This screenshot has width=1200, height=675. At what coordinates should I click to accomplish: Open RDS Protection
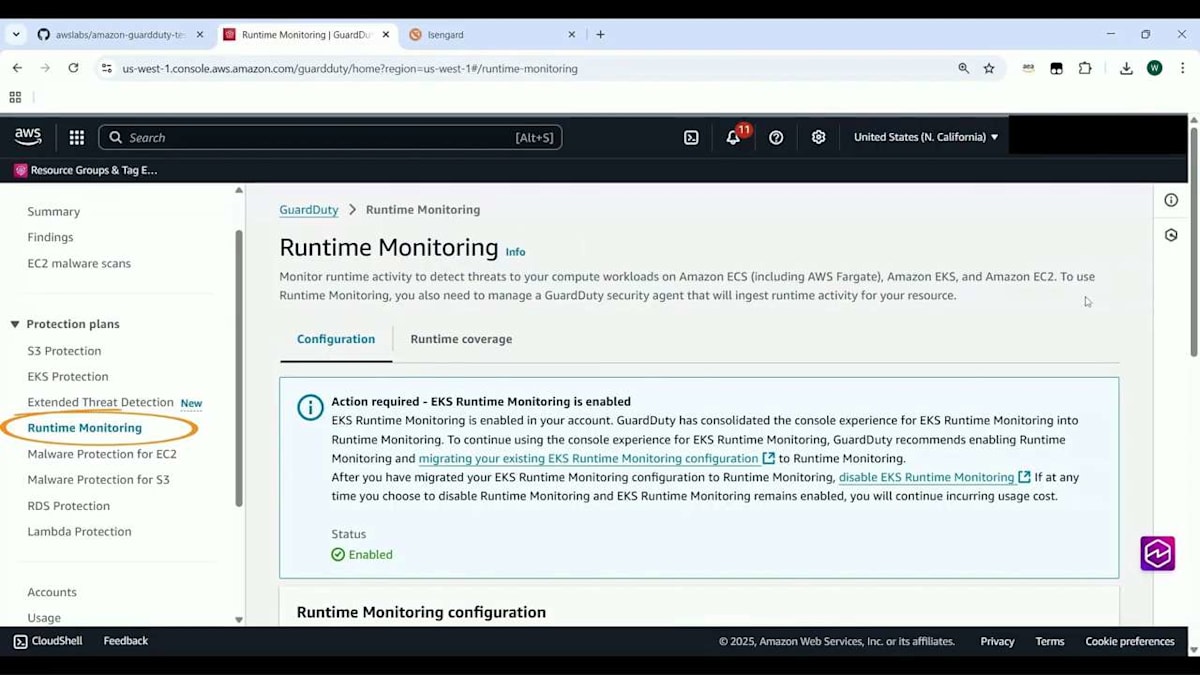(x=69, y=506)
